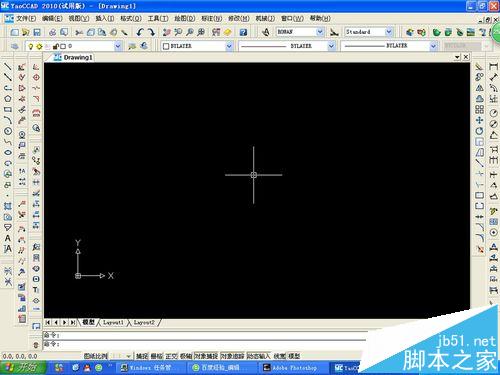Click the text style A icon

click(x=266, y=32)
